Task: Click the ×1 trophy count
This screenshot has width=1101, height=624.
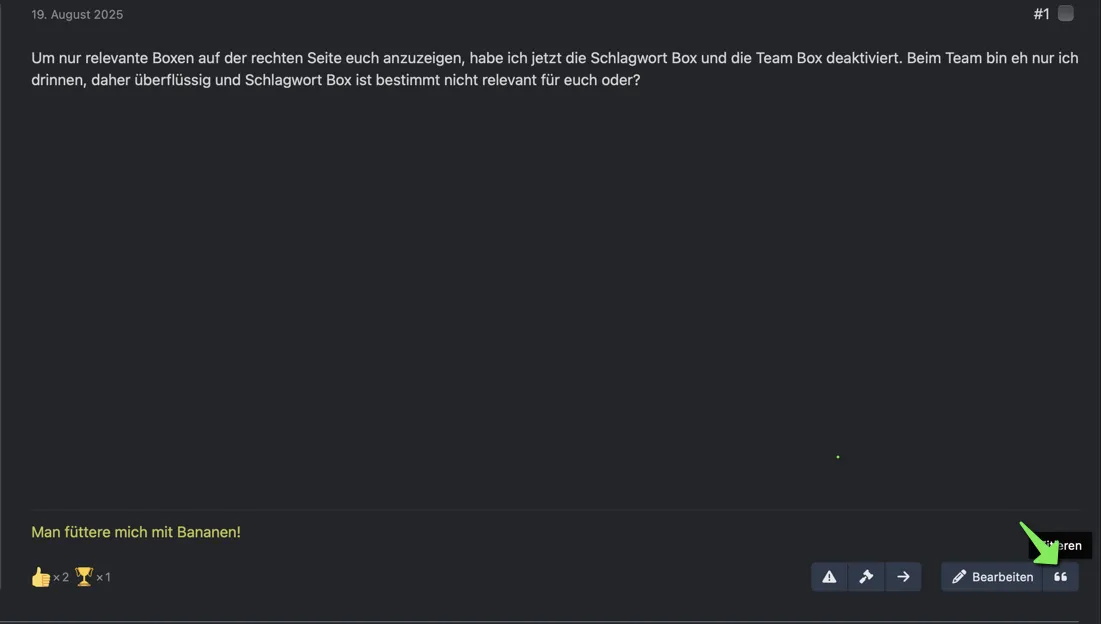Action: [103, 577]
